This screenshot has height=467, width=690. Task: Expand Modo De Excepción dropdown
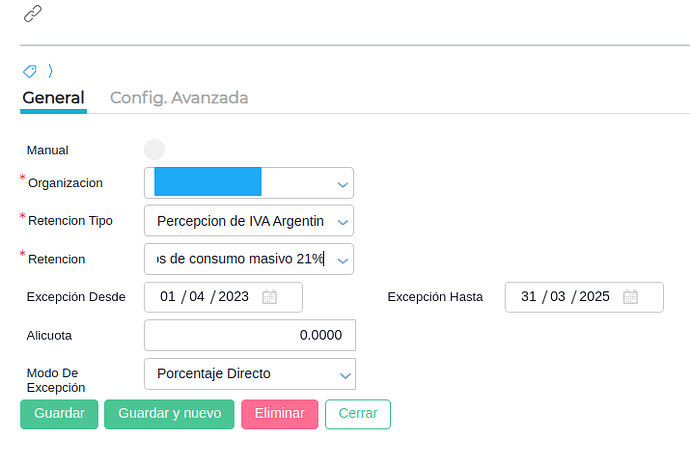coord(343,375)
